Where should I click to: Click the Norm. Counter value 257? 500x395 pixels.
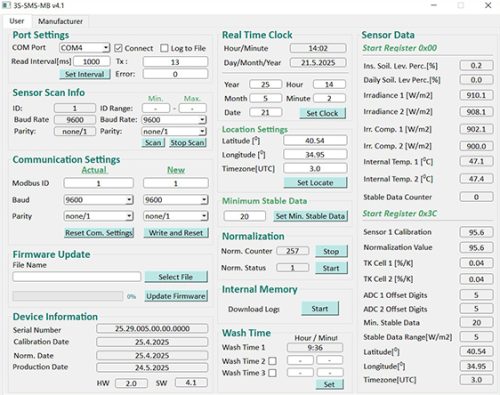(292, 251)
